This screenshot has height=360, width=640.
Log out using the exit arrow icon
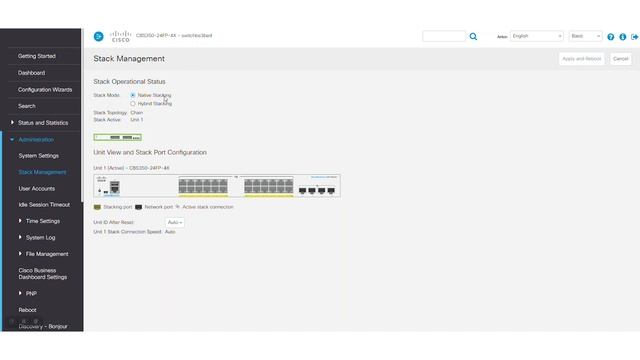pos(634,37)
